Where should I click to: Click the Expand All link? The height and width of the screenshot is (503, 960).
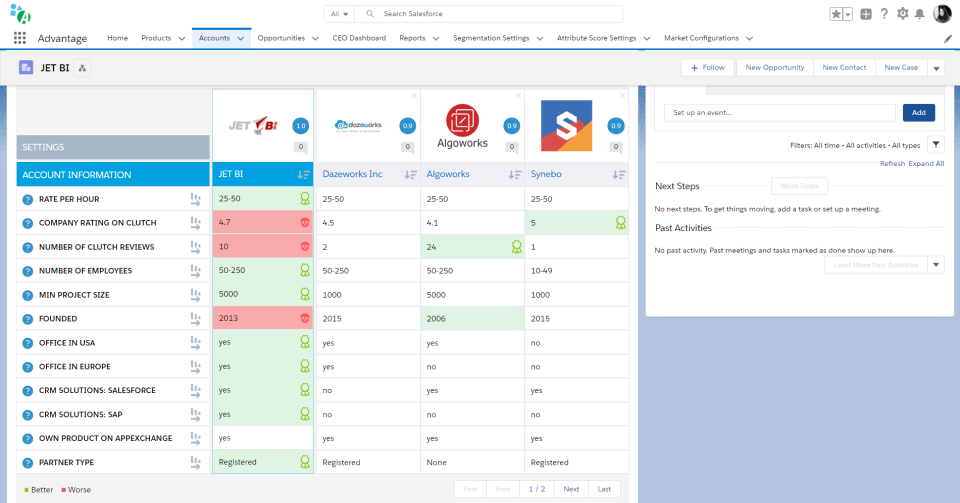926,163
